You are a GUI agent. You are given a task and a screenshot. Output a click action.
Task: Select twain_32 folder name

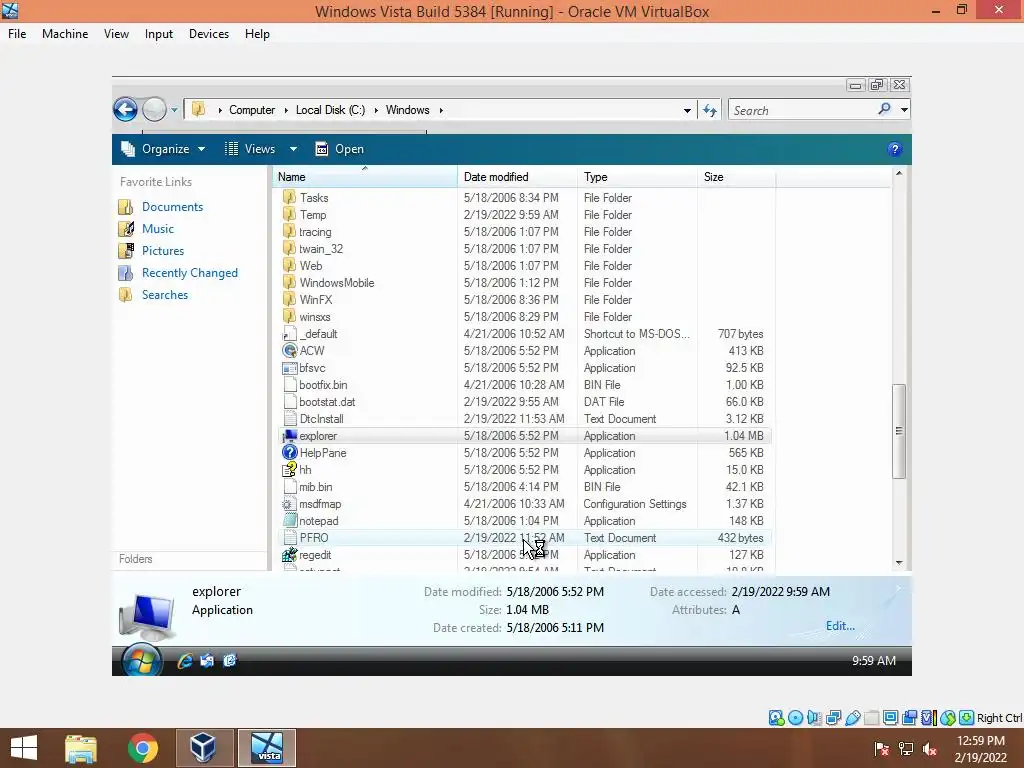tap(321, 249)
